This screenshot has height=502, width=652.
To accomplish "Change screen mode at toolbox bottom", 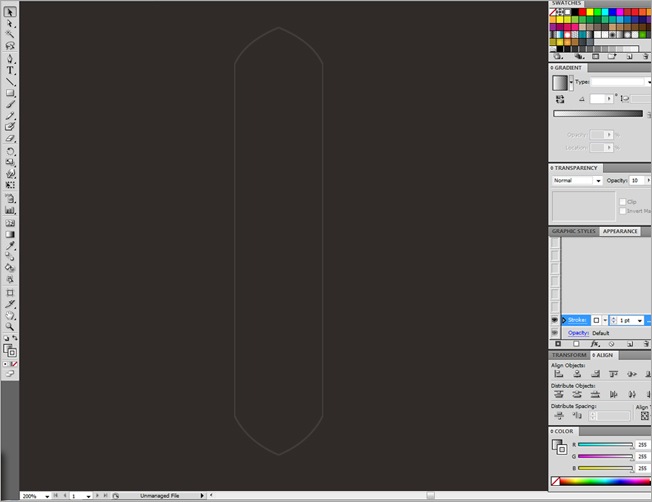I will pos(10,373).
